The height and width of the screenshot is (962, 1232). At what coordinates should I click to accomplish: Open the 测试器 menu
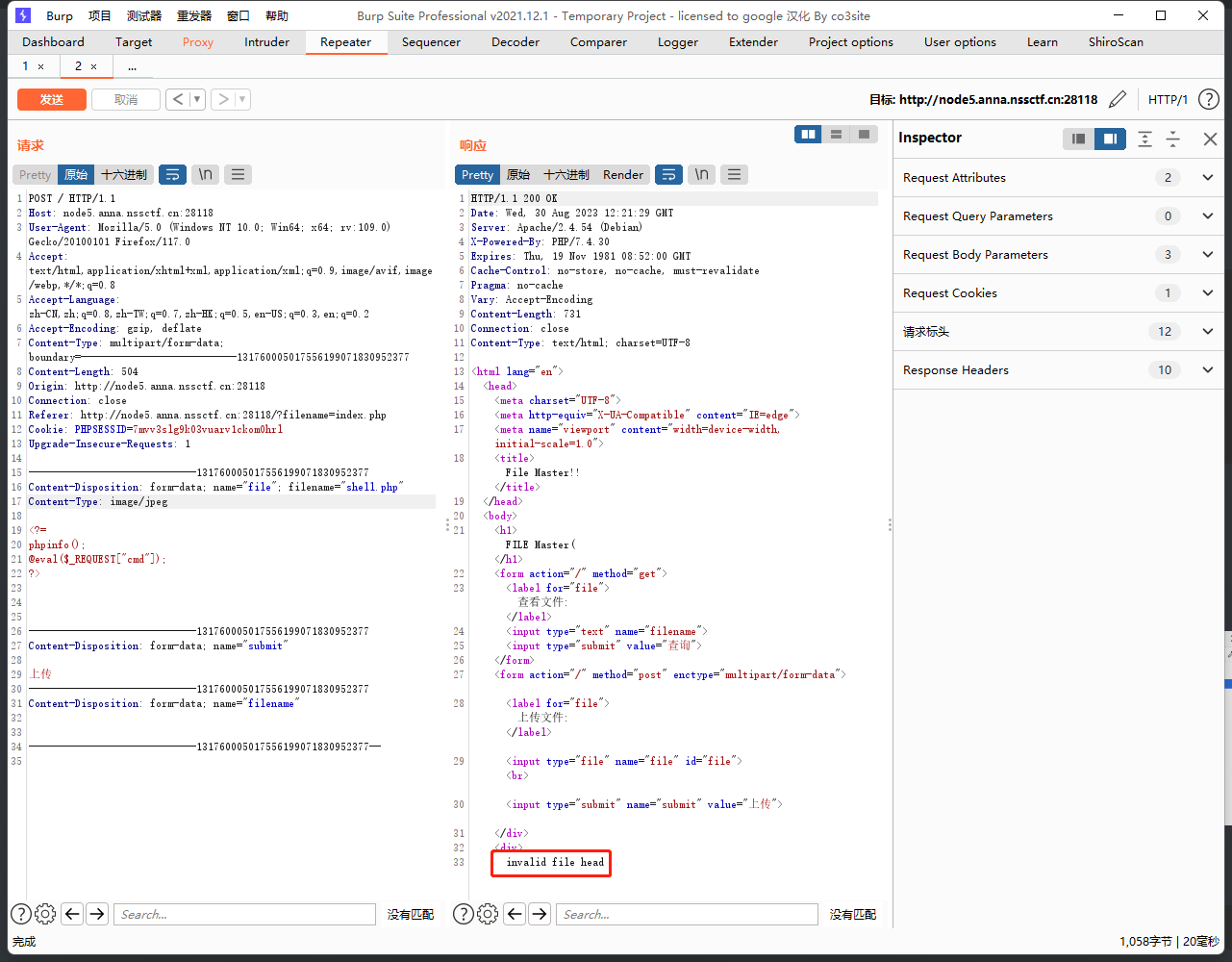click(x=144, y=15)
